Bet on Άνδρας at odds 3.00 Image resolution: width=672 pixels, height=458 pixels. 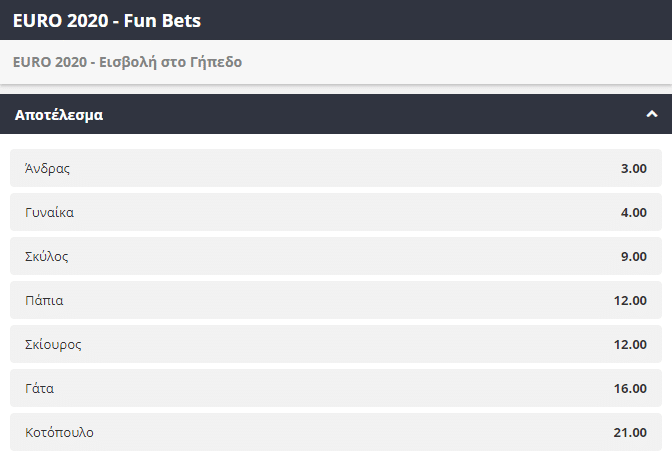pos(633,168)
